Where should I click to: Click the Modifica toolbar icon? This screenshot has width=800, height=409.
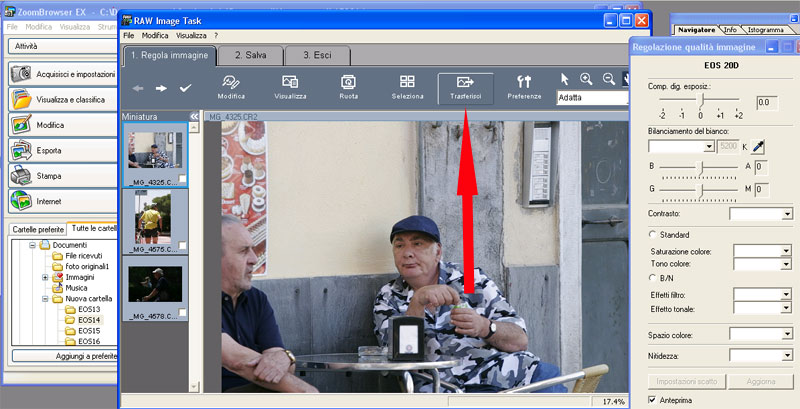[x=232, y=87]
